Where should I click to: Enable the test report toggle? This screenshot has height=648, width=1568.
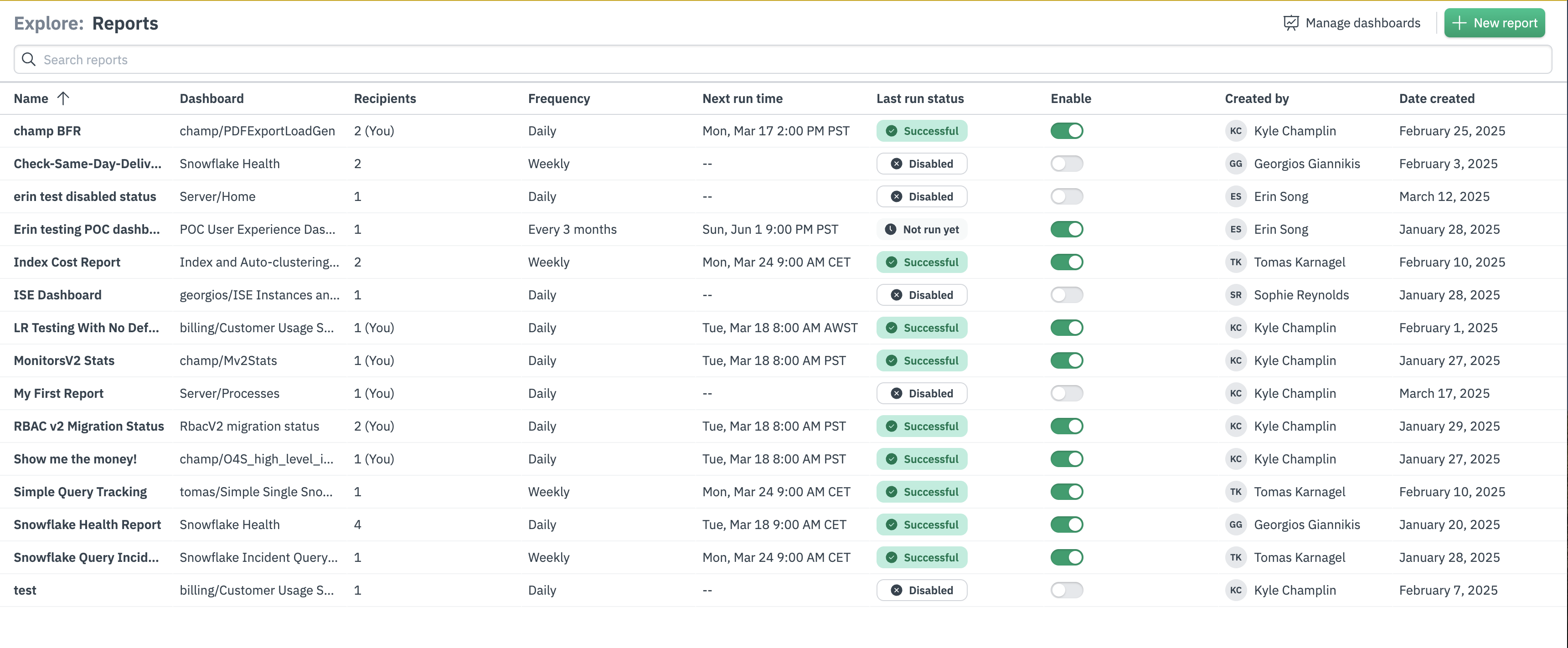[x=1067, y=590]
